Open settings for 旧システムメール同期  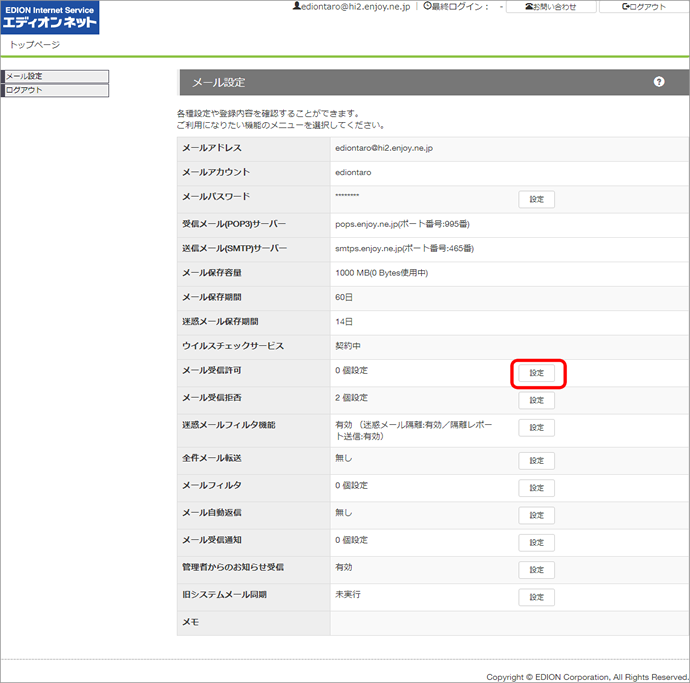[x=536, y=597]
